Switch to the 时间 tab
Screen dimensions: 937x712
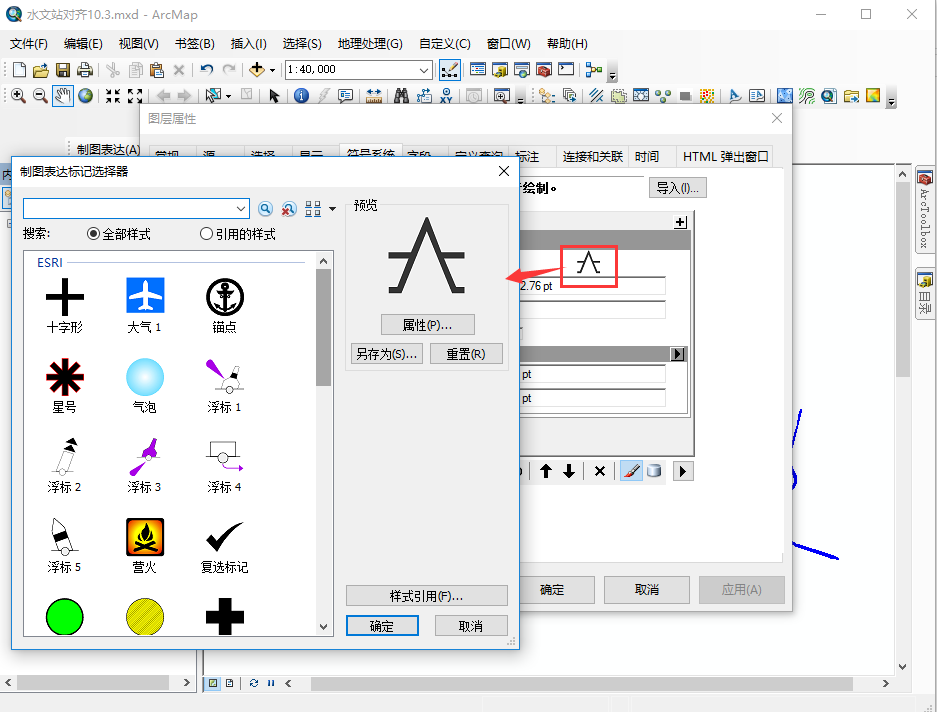647,157
